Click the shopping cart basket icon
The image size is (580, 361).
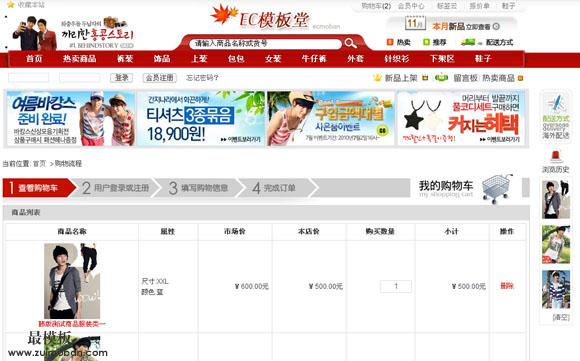click(497, 188)
